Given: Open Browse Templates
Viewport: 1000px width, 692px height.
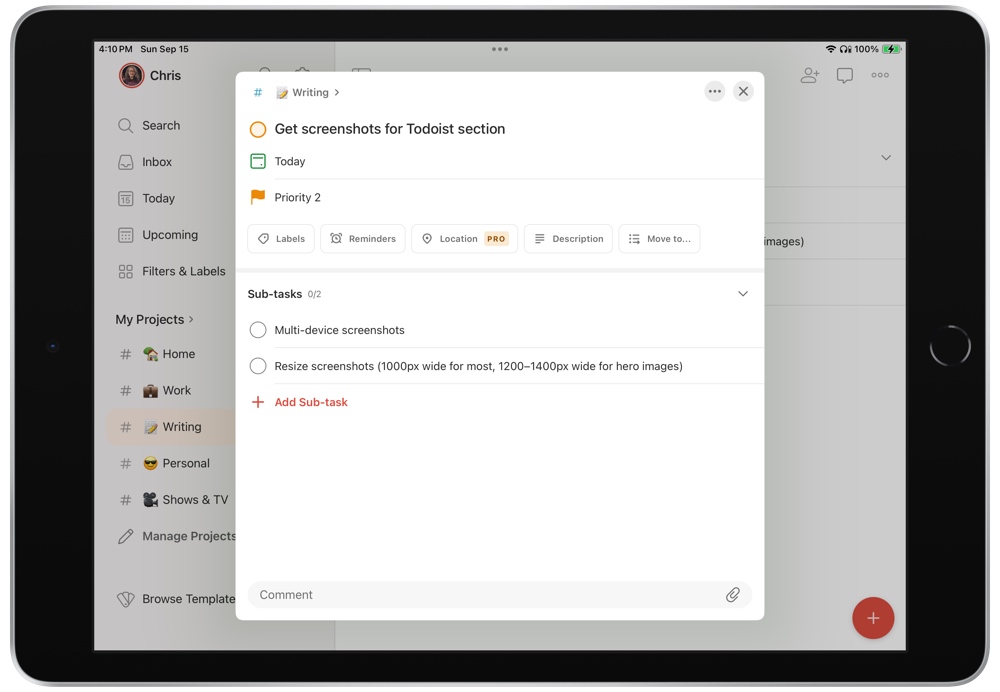Looking at the screenshot, I should 177,599.
